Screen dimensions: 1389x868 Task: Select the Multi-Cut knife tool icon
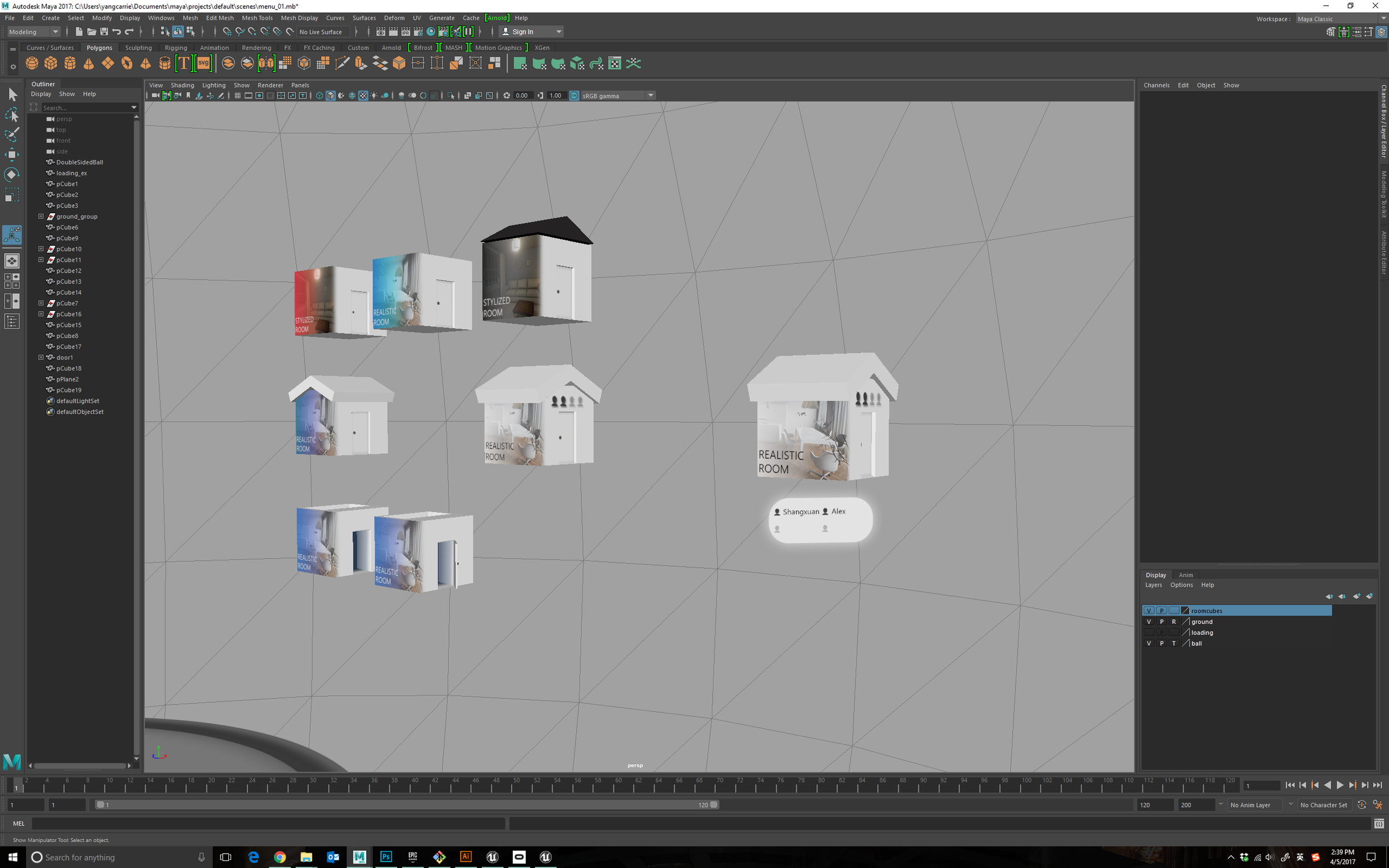click(x=342, y=63)
